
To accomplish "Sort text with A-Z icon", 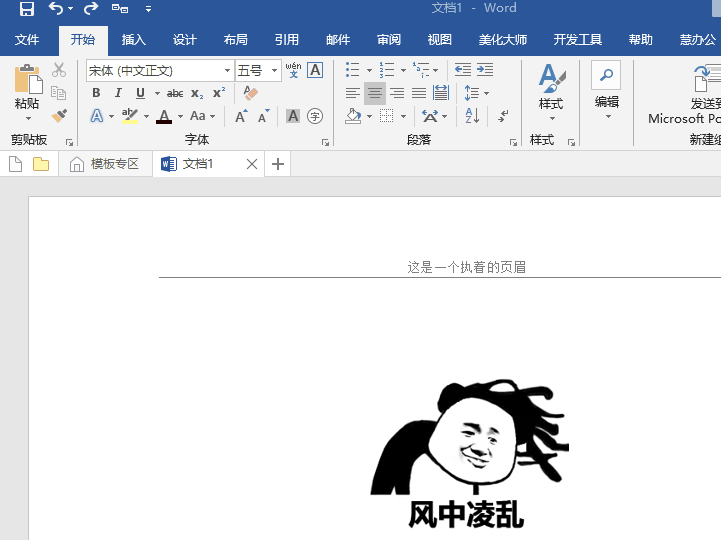I will [x=472, y=116].
